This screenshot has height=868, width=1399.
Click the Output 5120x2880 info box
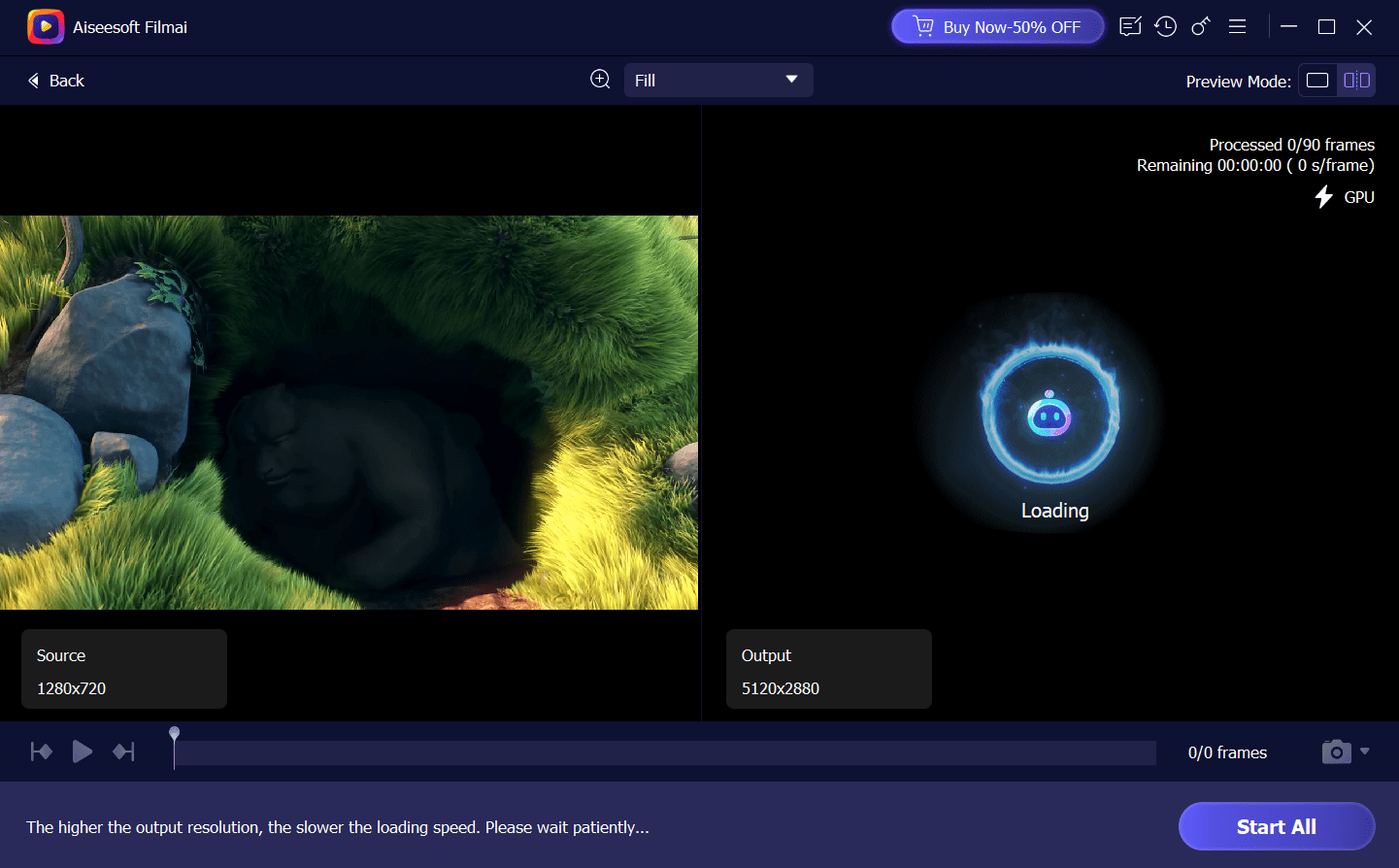(x=829, y=669)
